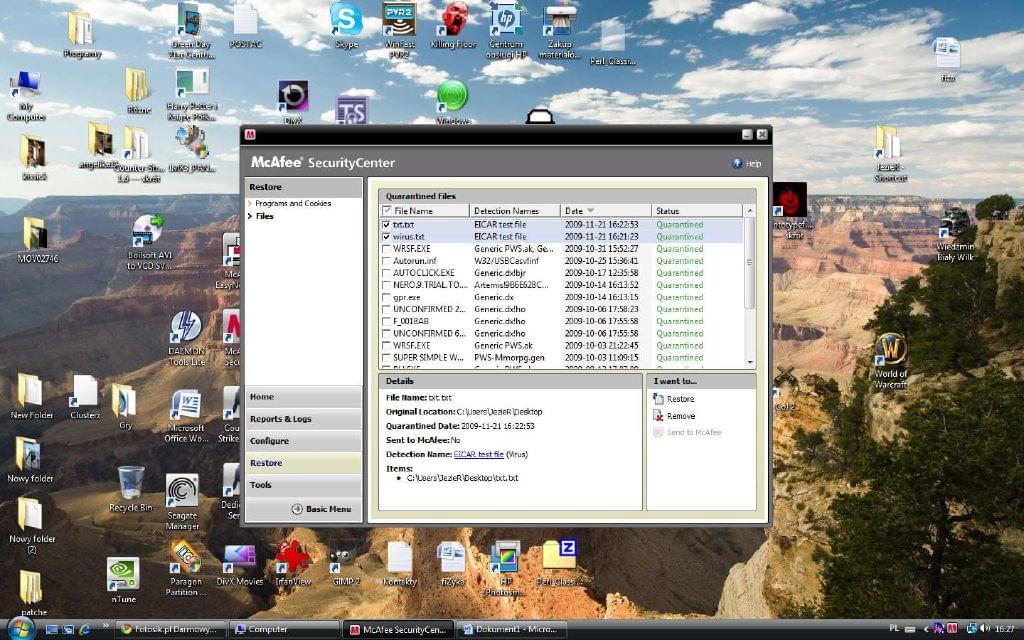Open the HP Photosmart desktop icon
This screenshot has width=1024, height=640.
tap(505, 568)
